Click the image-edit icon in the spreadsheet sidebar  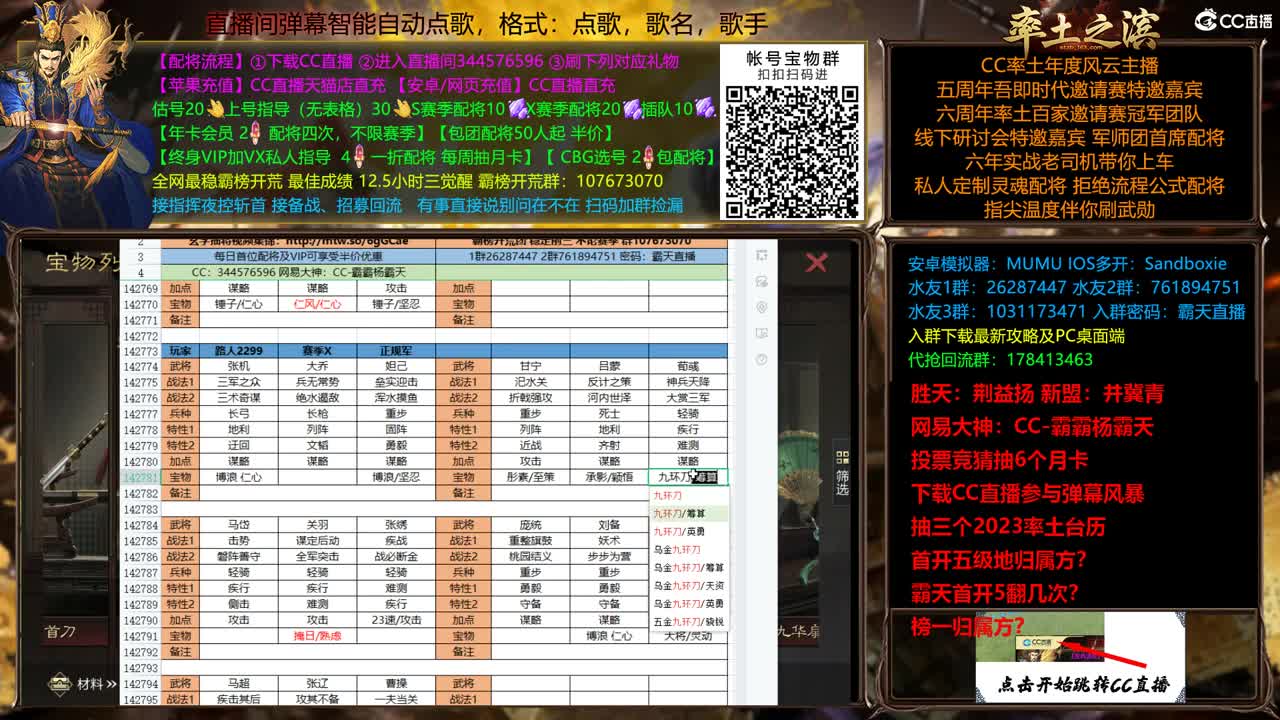click(x=762, y=281)
